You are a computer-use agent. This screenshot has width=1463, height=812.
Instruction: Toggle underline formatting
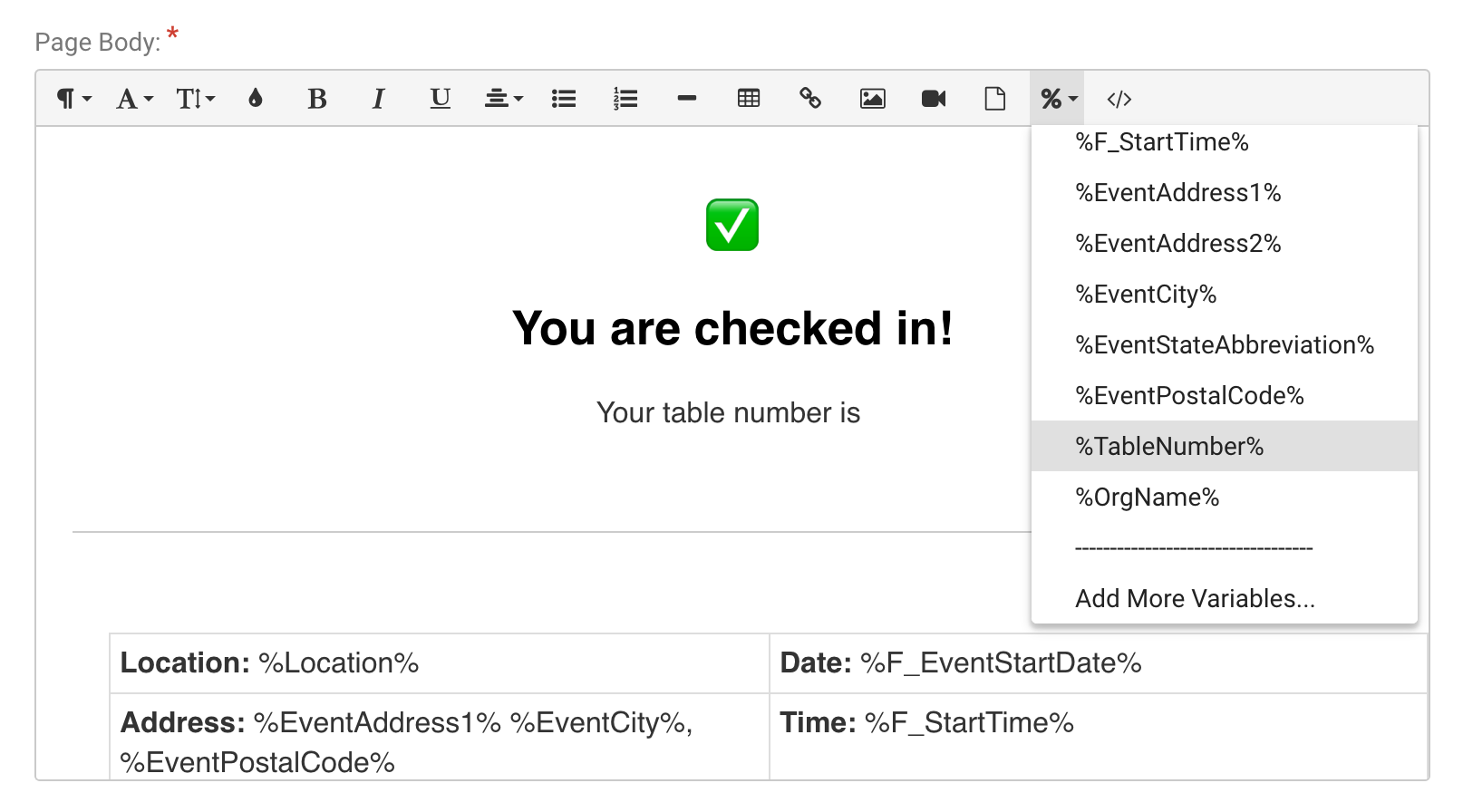[x=440, y=98]
